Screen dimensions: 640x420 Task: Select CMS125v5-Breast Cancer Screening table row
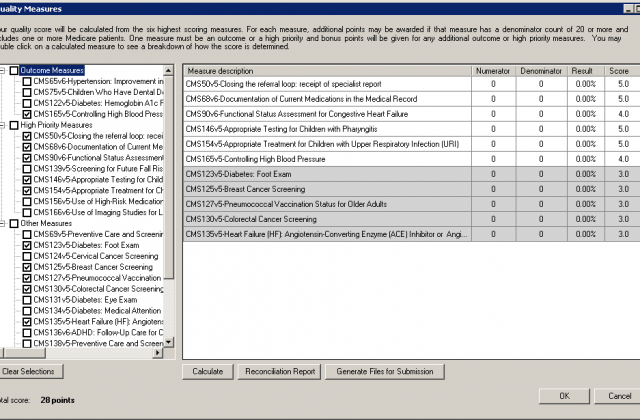coord(411,189)
